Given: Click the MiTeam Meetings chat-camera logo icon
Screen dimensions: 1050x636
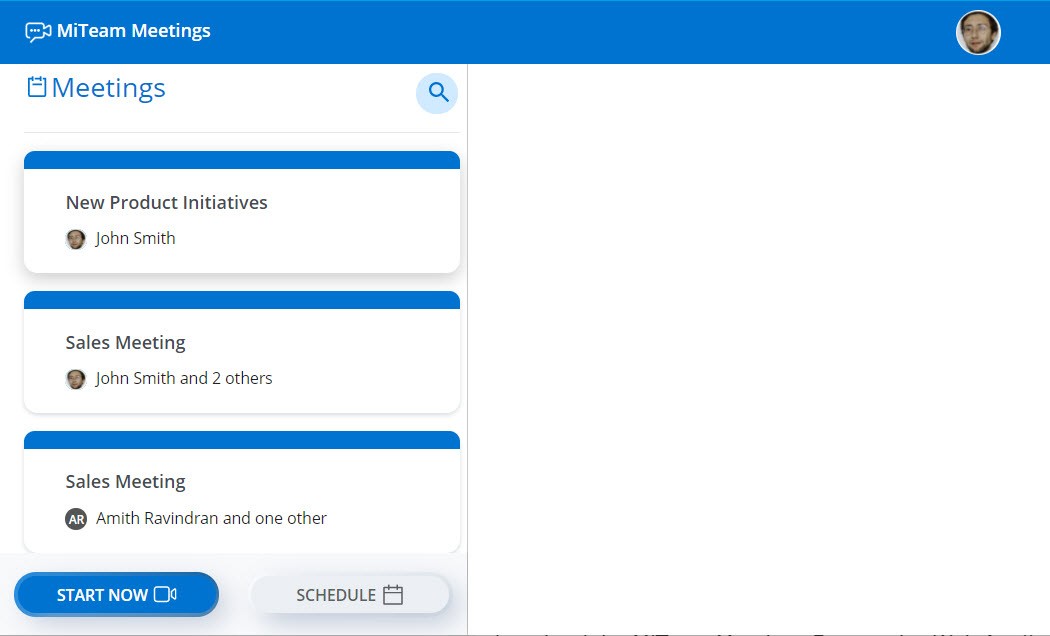Looking at the screenshot, I should point(38,32).
